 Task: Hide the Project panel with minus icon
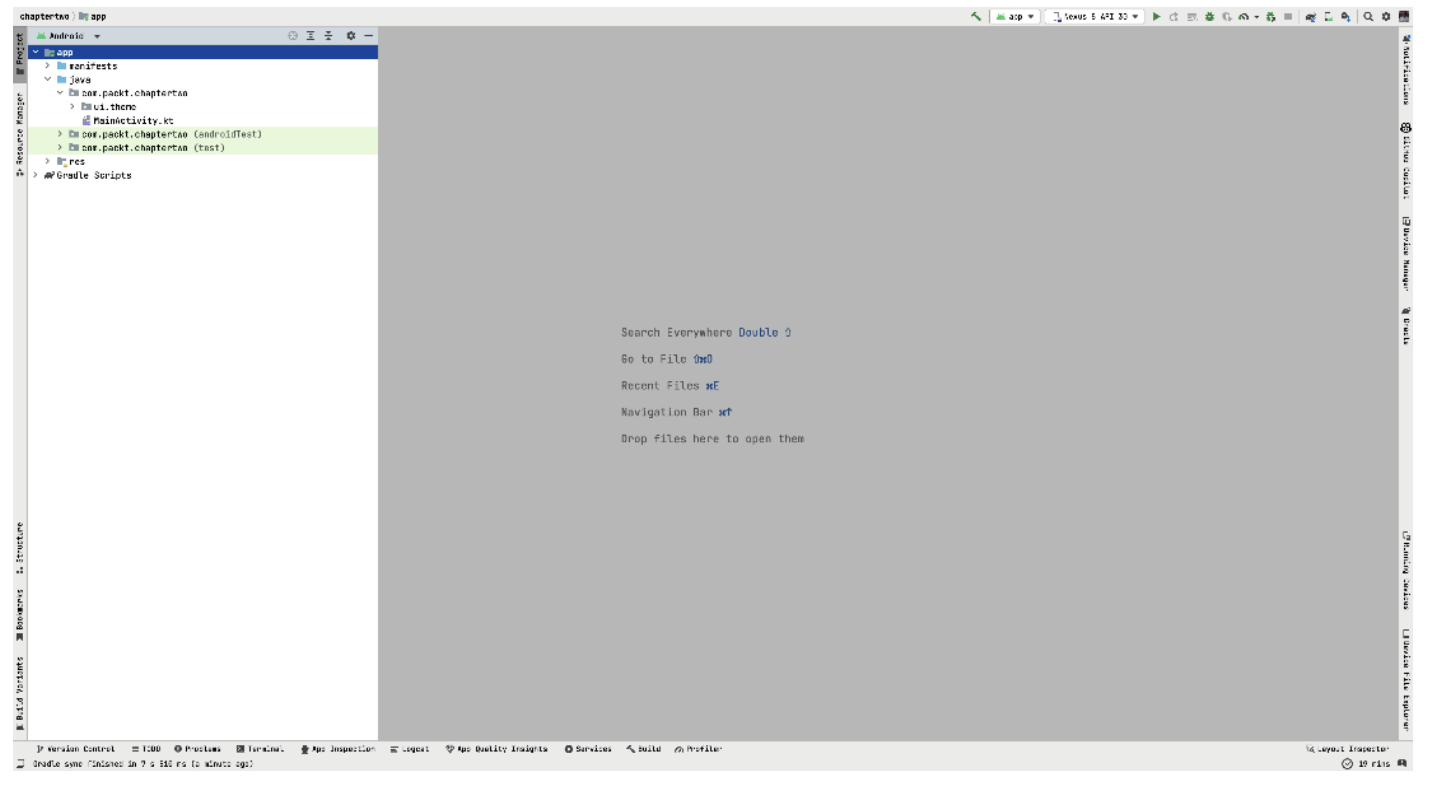[368, 36]
